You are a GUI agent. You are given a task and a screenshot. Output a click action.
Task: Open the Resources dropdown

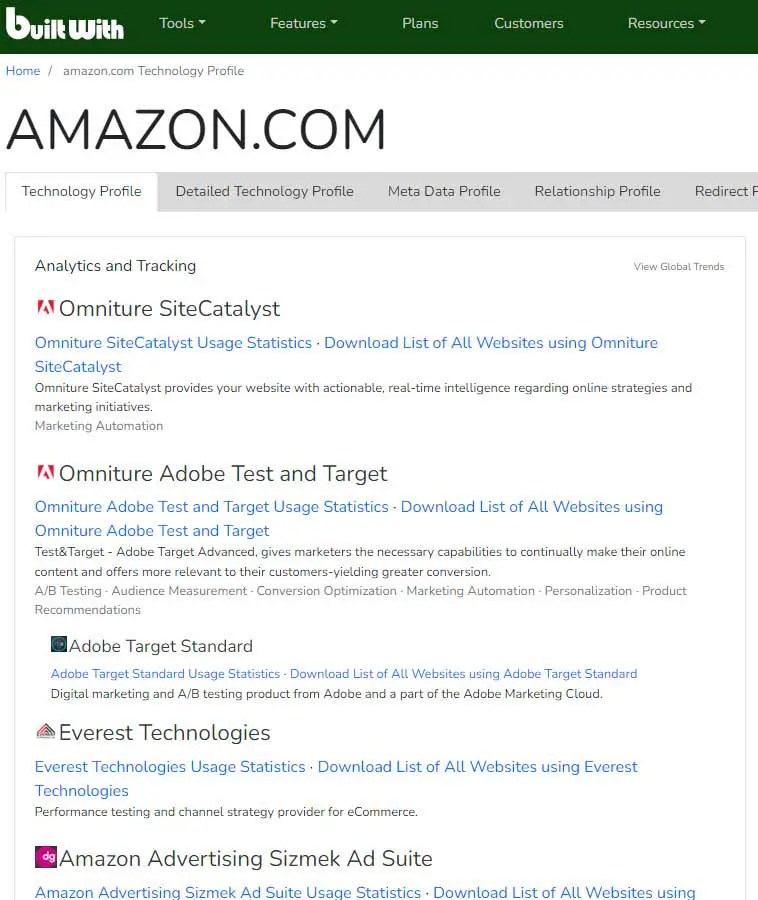tap(665, 22)
